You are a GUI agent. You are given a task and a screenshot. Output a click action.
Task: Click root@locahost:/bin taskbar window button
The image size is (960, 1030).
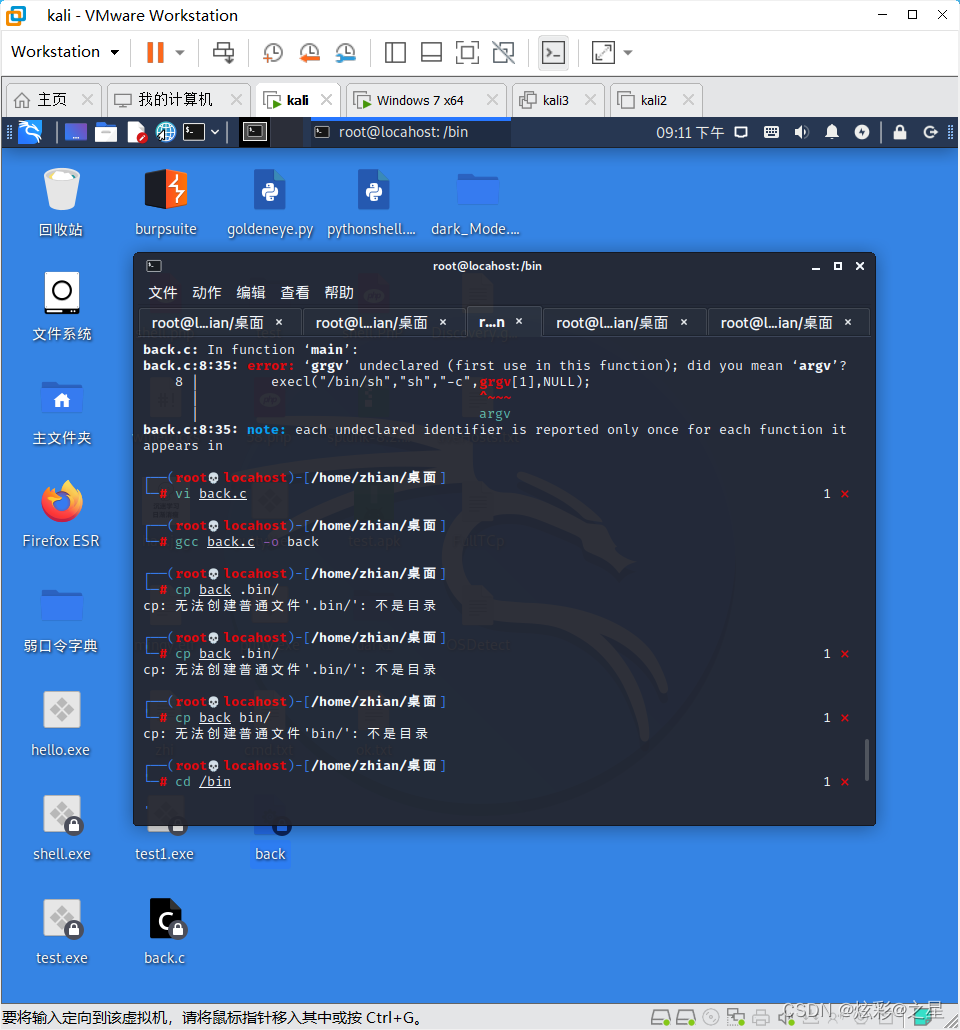410,132
